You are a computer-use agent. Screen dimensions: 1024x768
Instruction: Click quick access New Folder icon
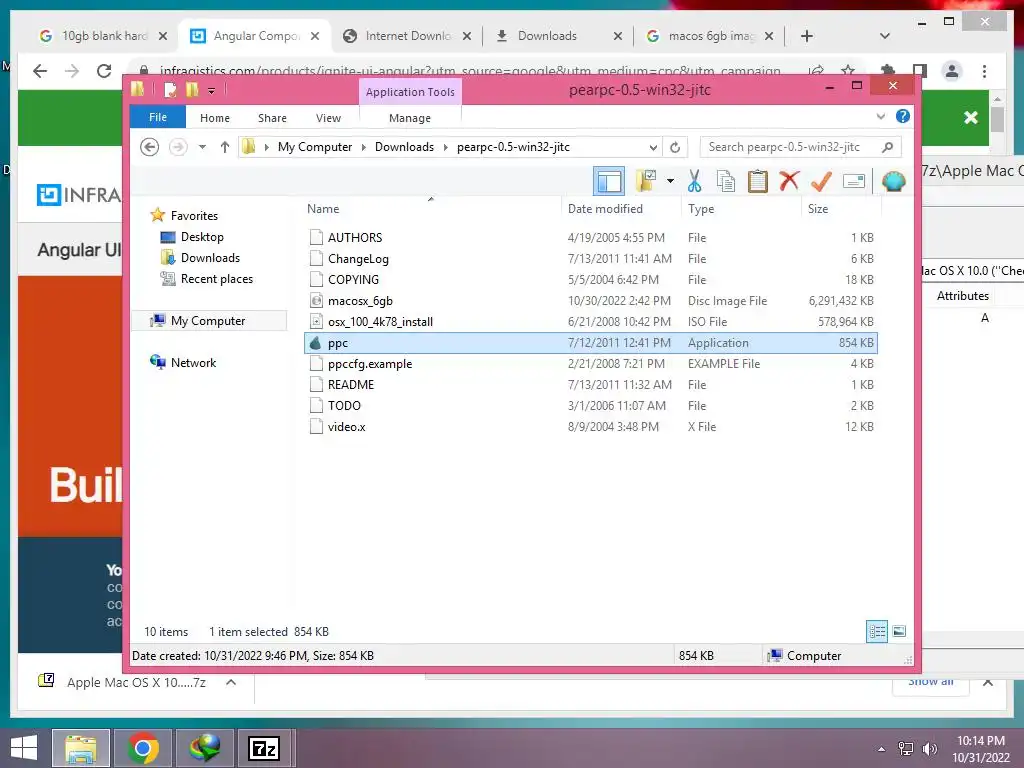(x=192, y=89)
